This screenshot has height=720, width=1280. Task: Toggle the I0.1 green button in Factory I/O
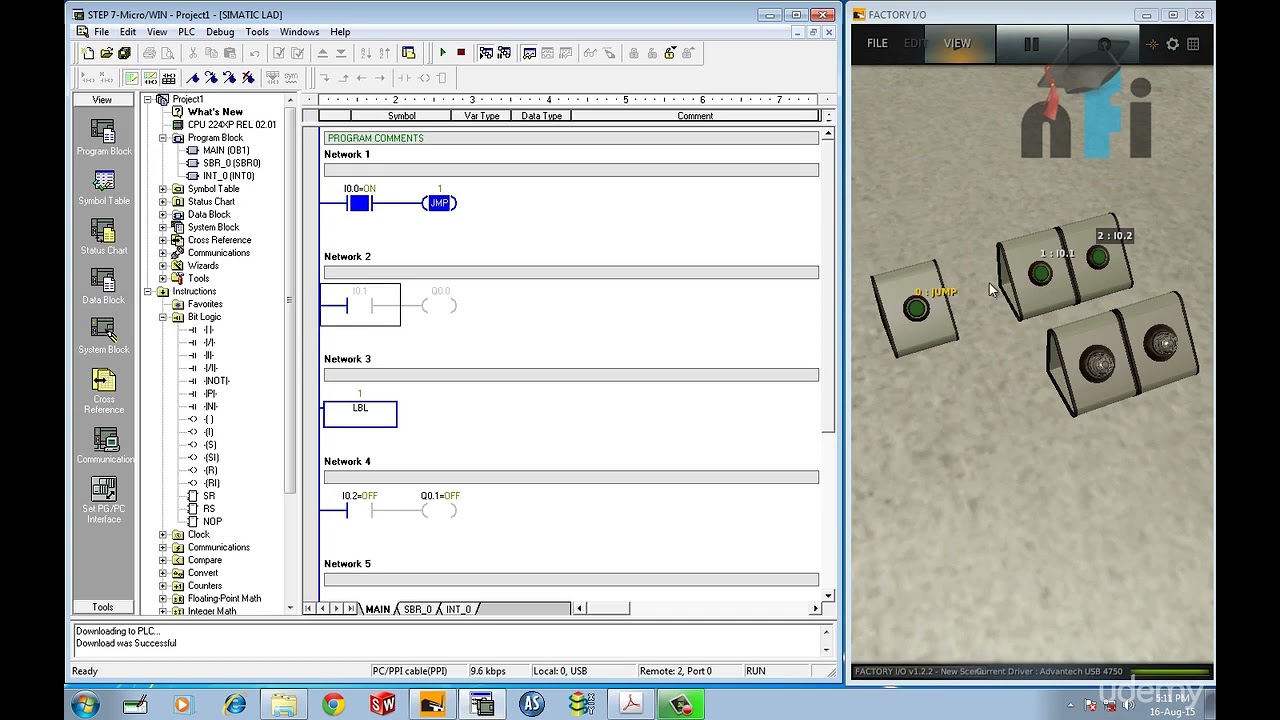tap(1040, 274)
